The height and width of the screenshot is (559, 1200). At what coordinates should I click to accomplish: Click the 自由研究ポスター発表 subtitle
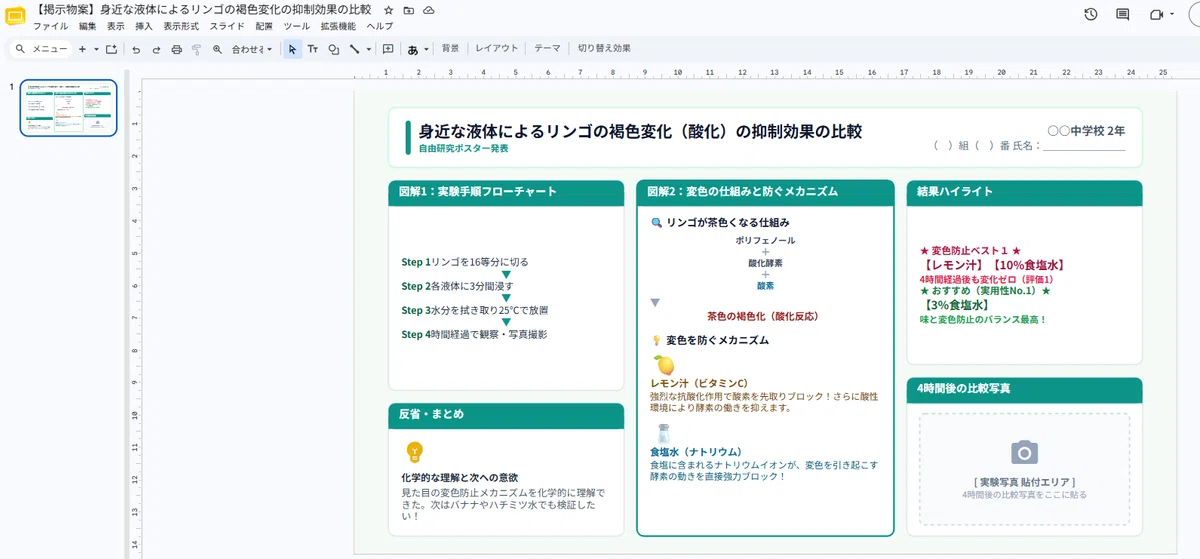click(x=463, y=148)
